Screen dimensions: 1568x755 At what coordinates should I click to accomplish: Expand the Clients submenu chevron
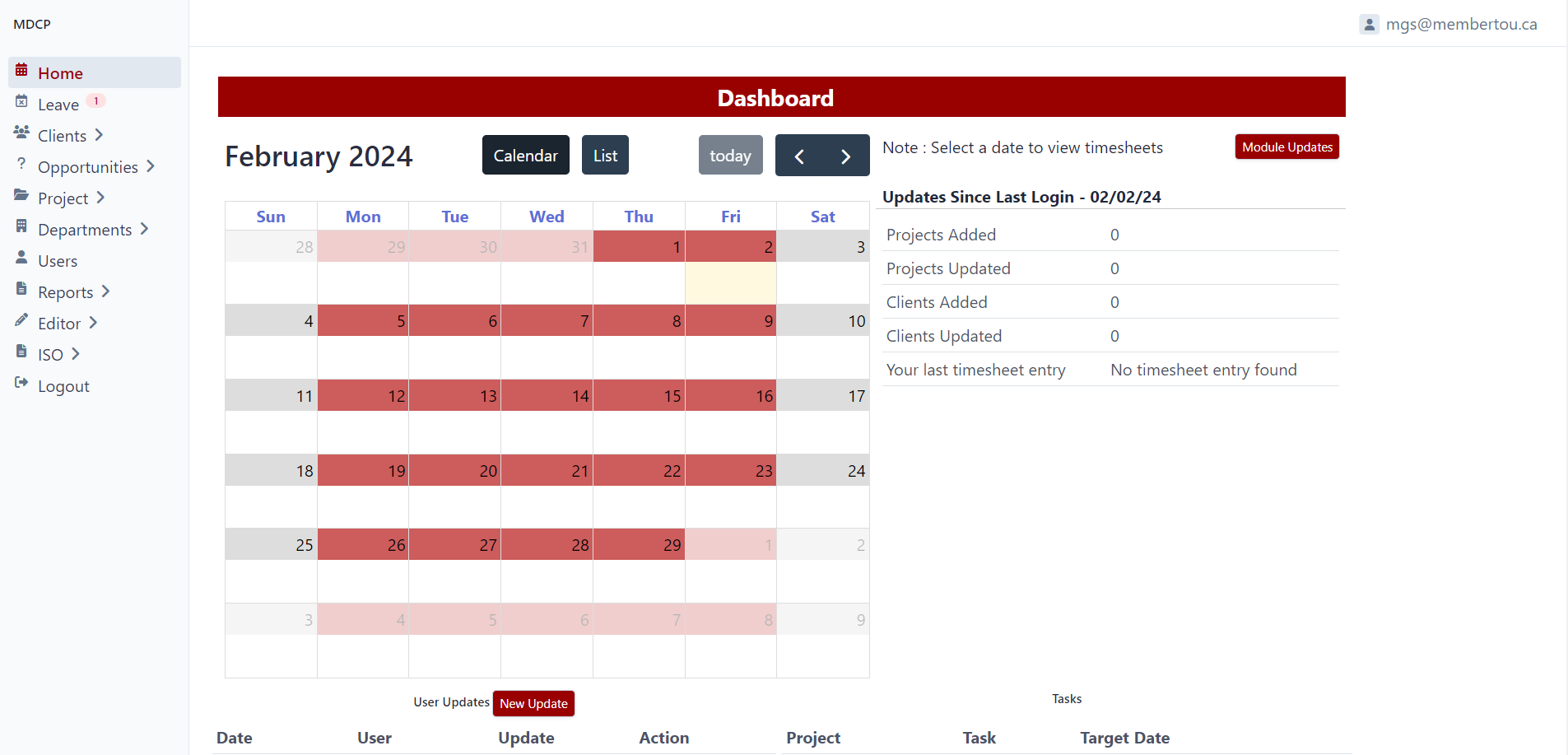(99, 135)
